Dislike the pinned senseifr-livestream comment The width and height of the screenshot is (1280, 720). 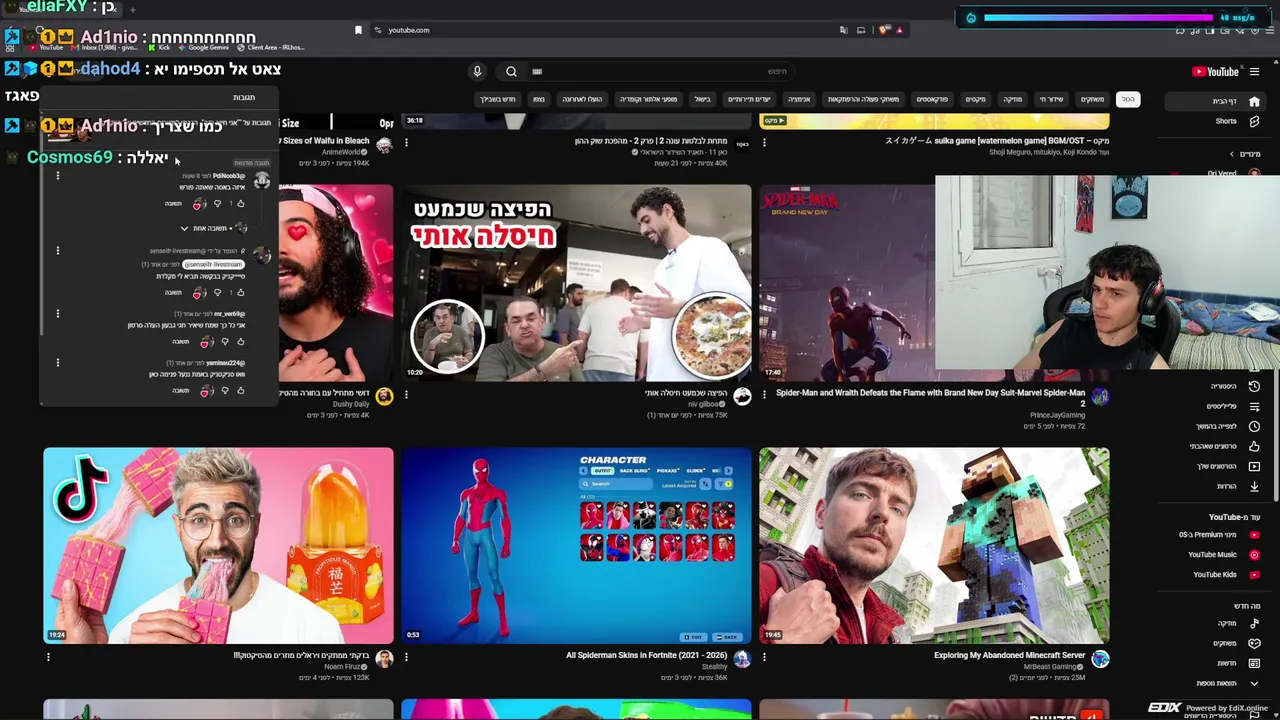pyautogui.click(x=217, y=293)
